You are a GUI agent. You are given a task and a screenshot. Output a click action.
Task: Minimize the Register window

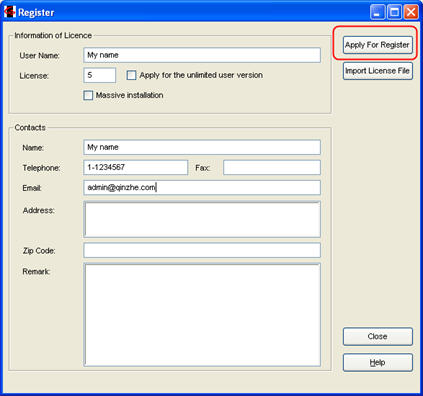click(x=377, y=12)
